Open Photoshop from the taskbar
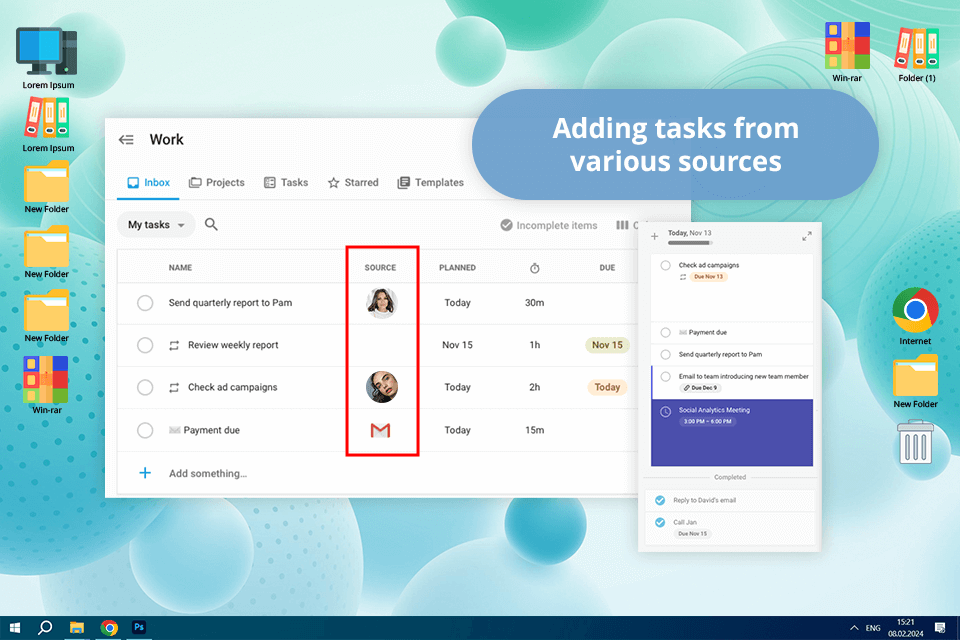The image size is (960, 640). (x=139, y=628)
